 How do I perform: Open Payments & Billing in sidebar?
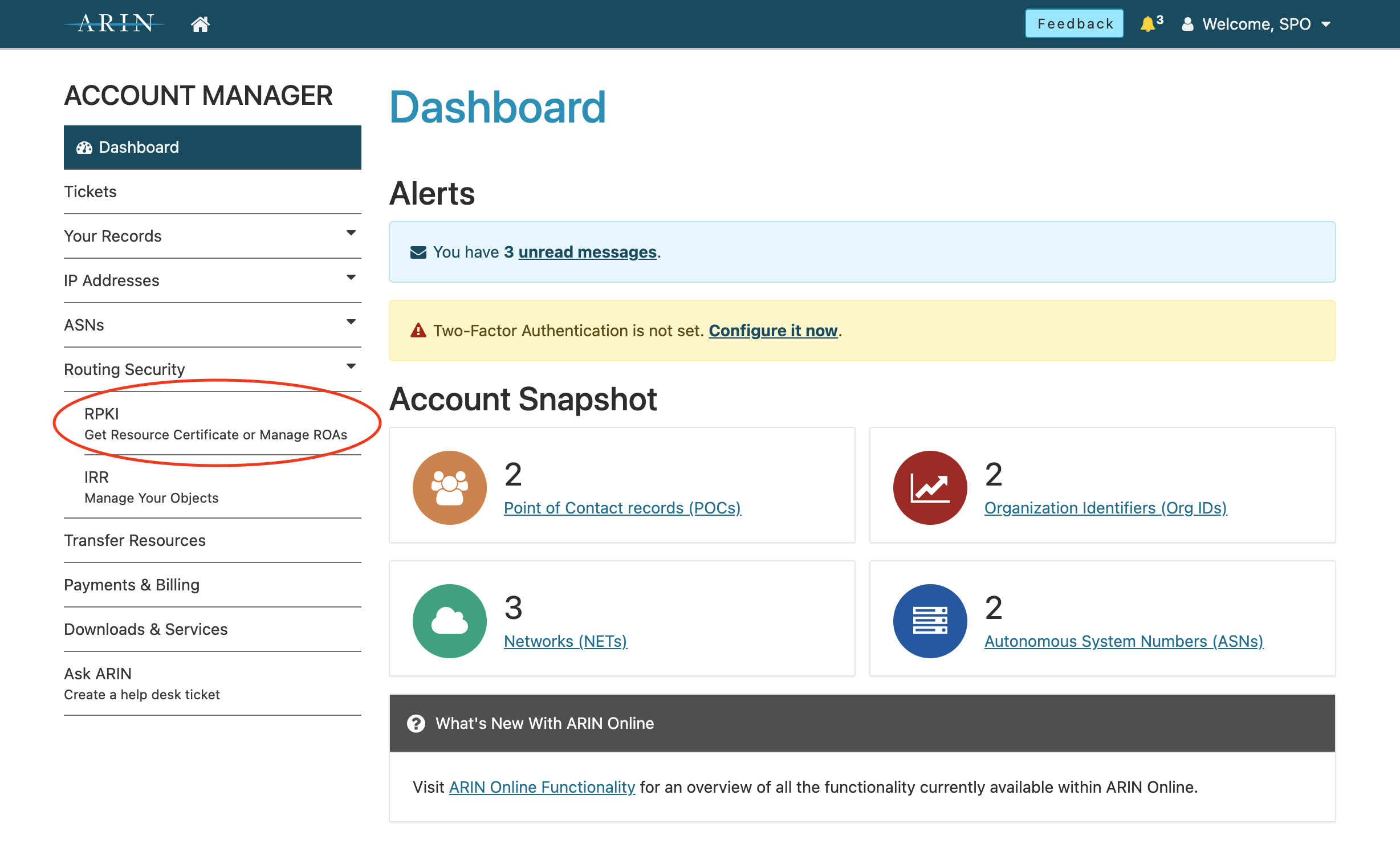(213, 585)
